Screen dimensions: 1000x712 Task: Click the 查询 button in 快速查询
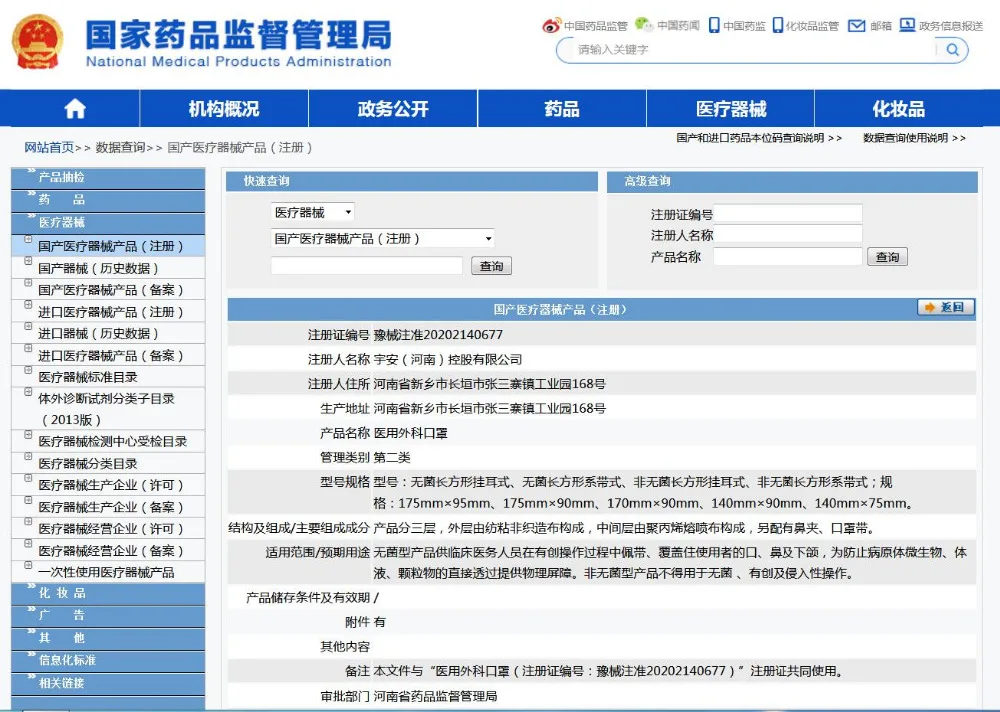(491, 266)
